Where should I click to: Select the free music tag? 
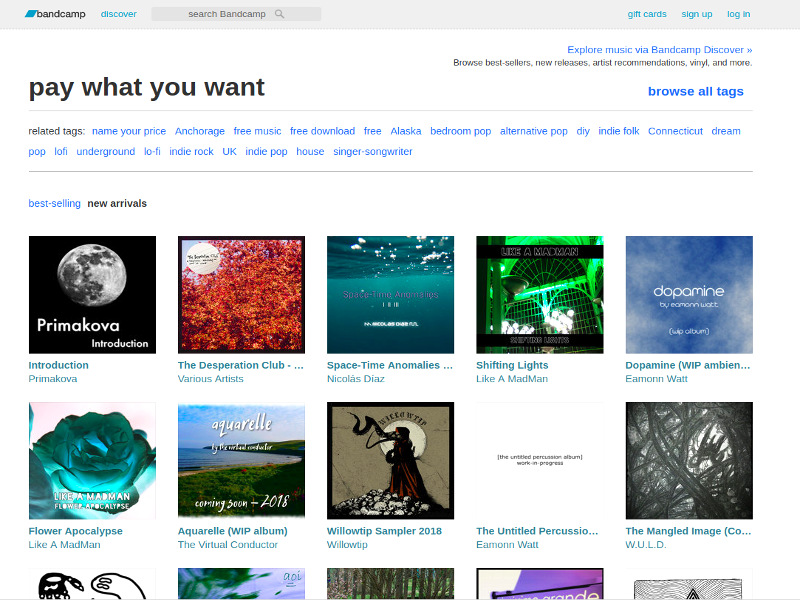pos(257,131)
